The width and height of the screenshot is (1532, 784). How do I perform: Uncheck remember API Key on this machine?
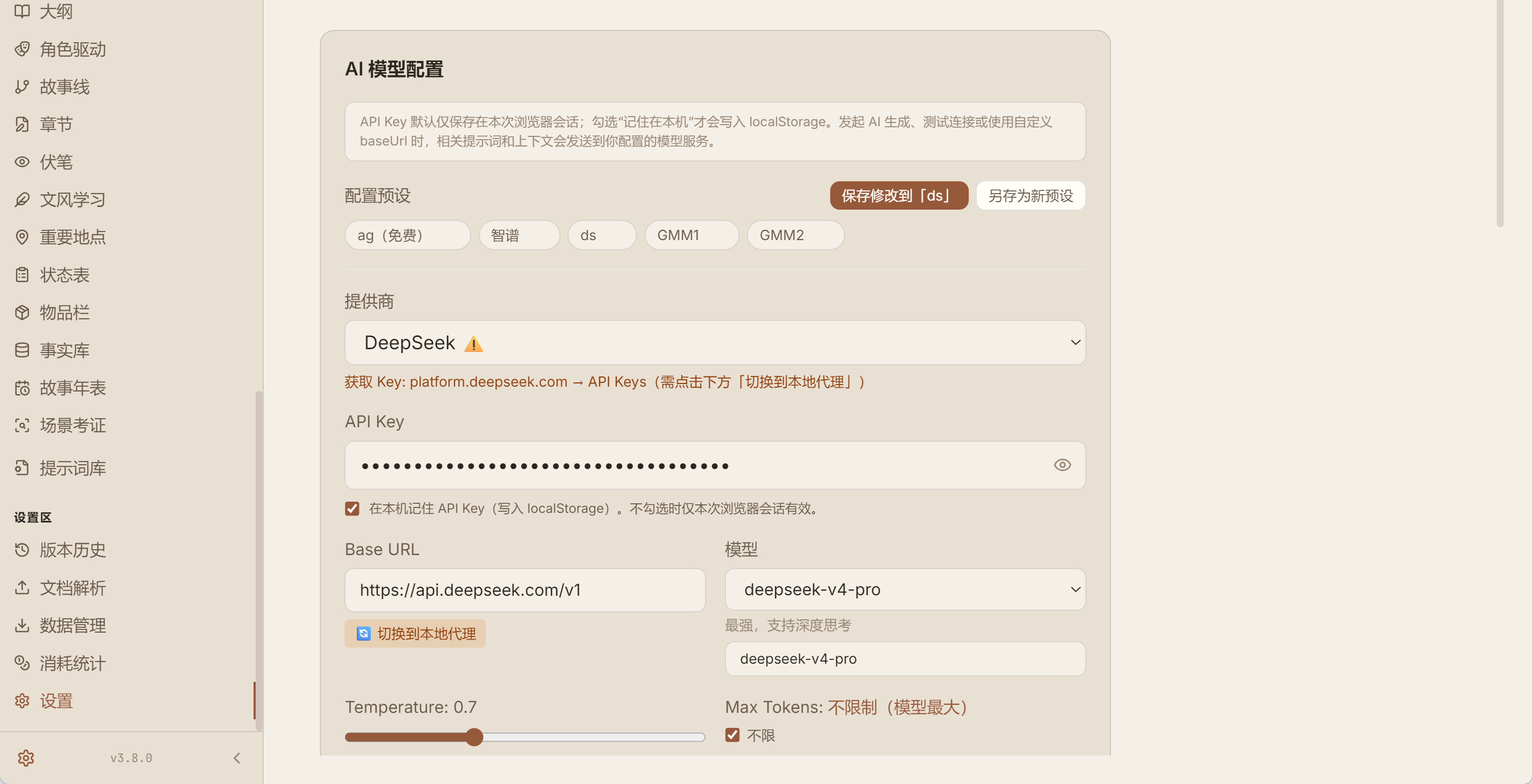click(352, 508)
